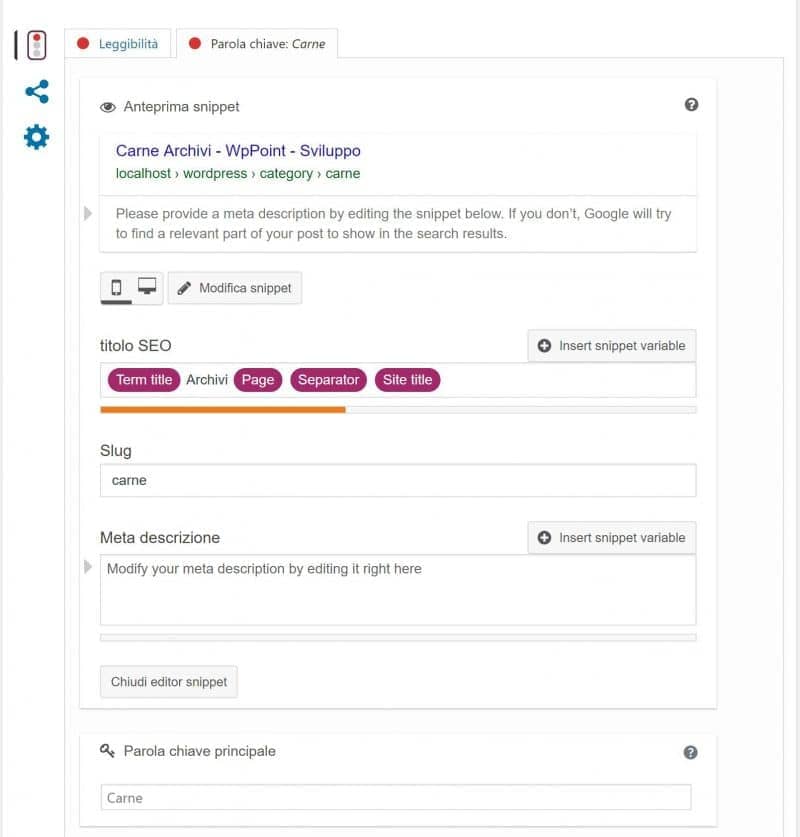Click into the Slug field containing carne
This screenshot has height=837, width=800.
tap(398, 480)
